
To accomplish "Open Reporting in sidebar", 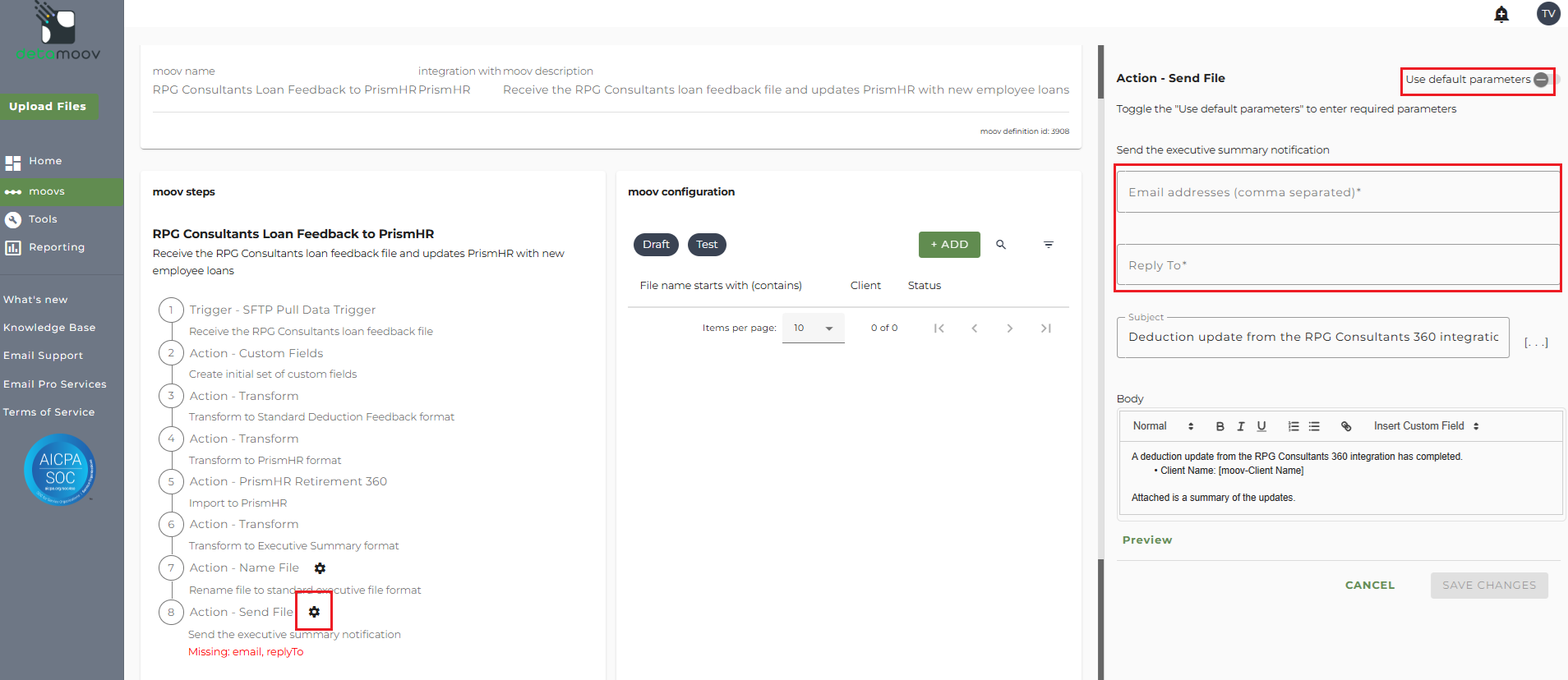I will click(x=62, y=247).
